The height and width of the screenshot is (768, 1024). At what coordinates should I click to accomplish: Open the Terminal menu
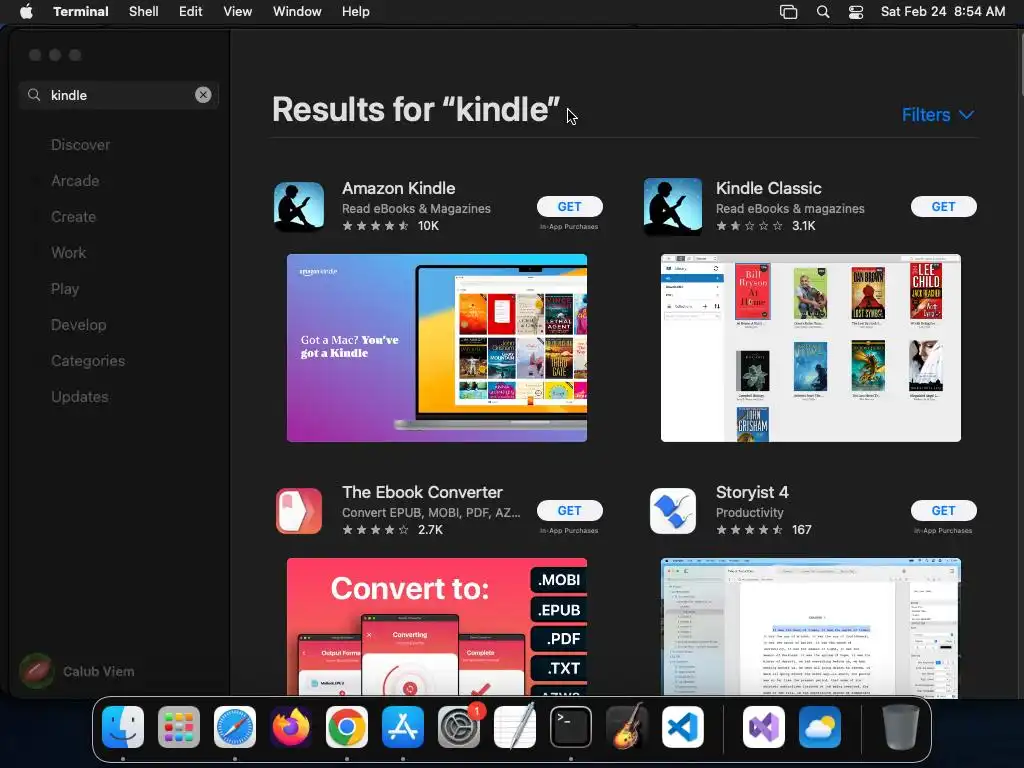(x=81, y=11)
